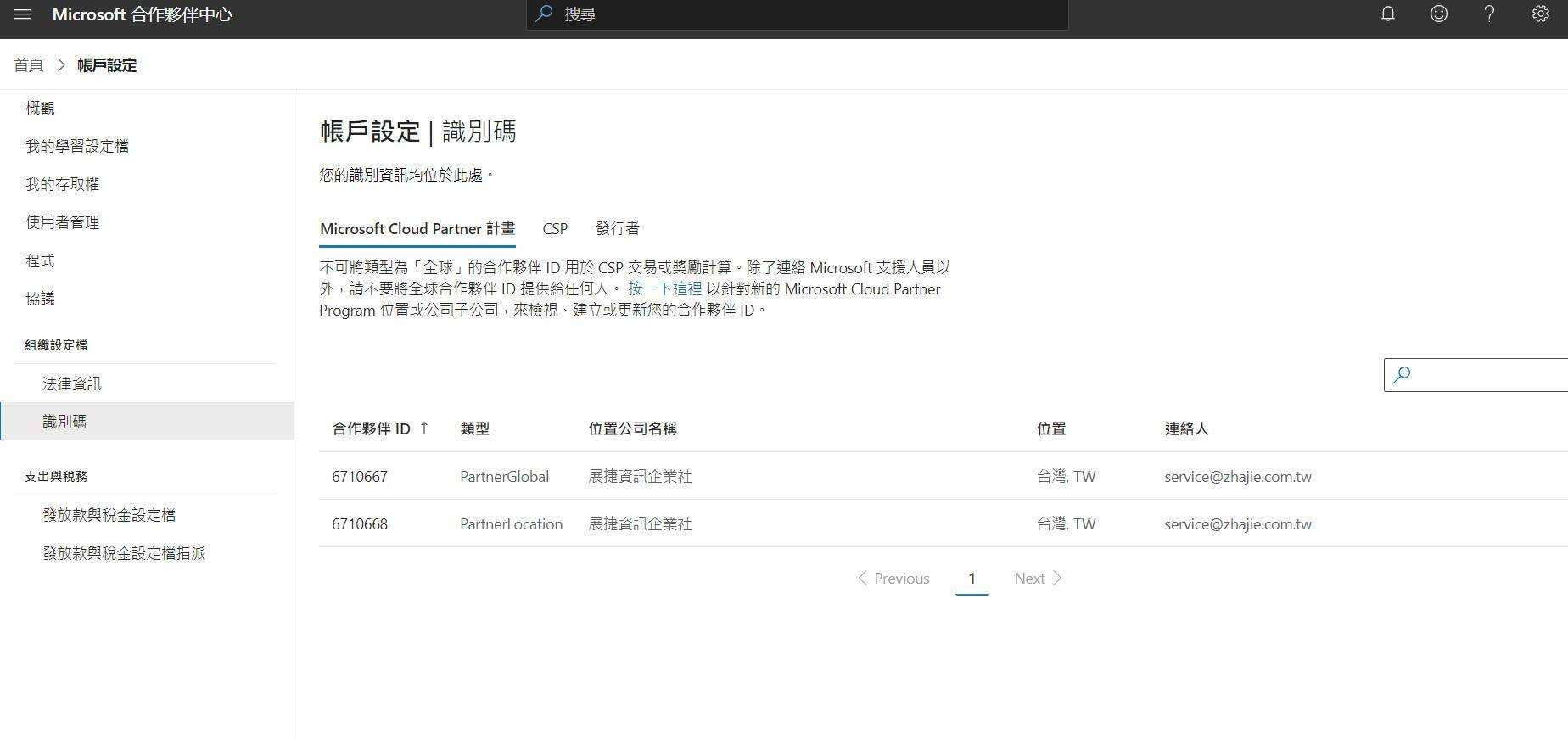
Task: Click the 位置 column header
Action: [x=1051, y=428]
